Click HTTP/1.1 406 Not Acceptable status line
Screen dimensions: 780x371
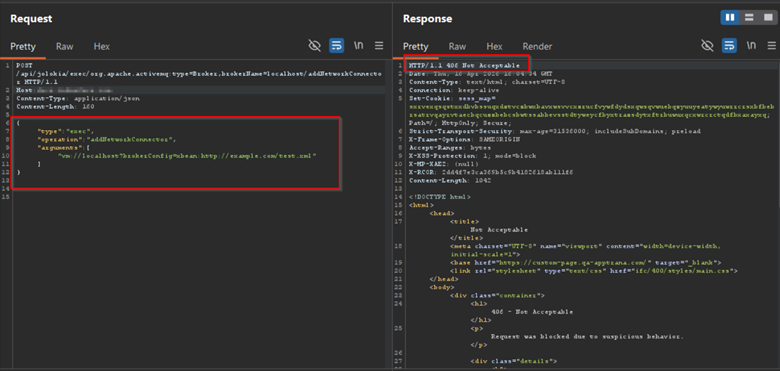(x=464, y=66)
